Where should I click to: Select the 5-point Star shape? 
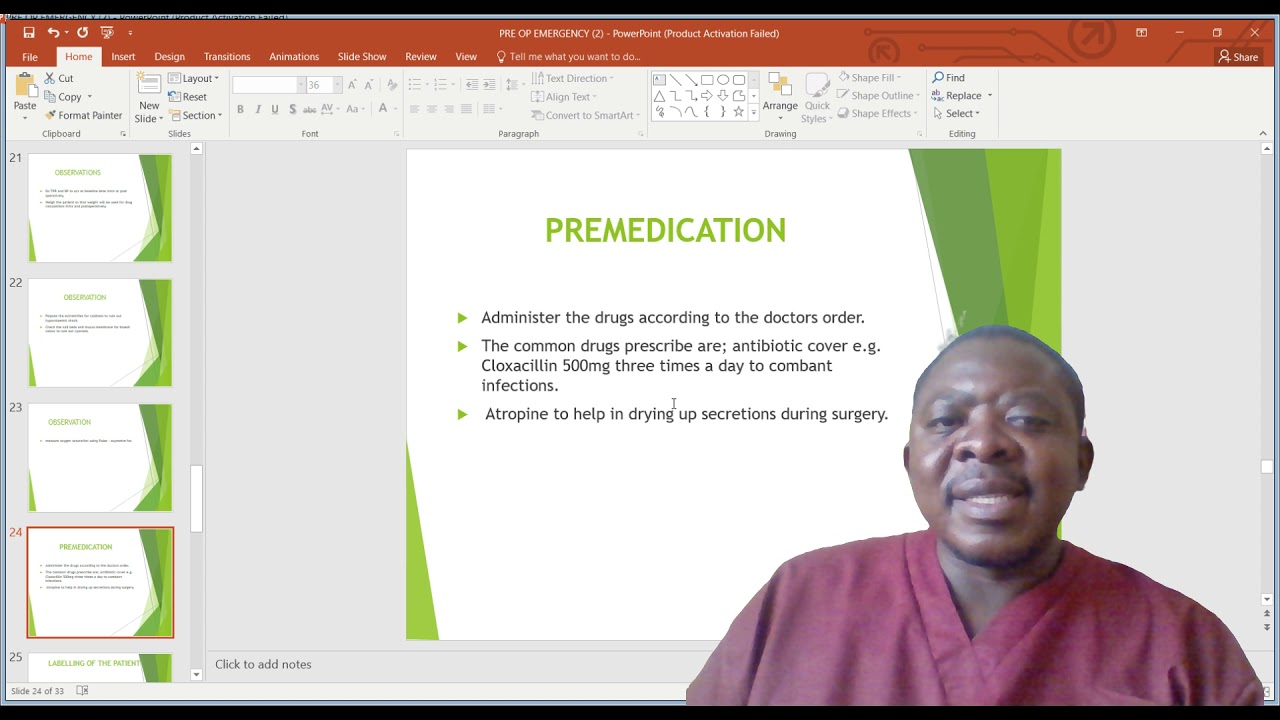pos(739,112)
